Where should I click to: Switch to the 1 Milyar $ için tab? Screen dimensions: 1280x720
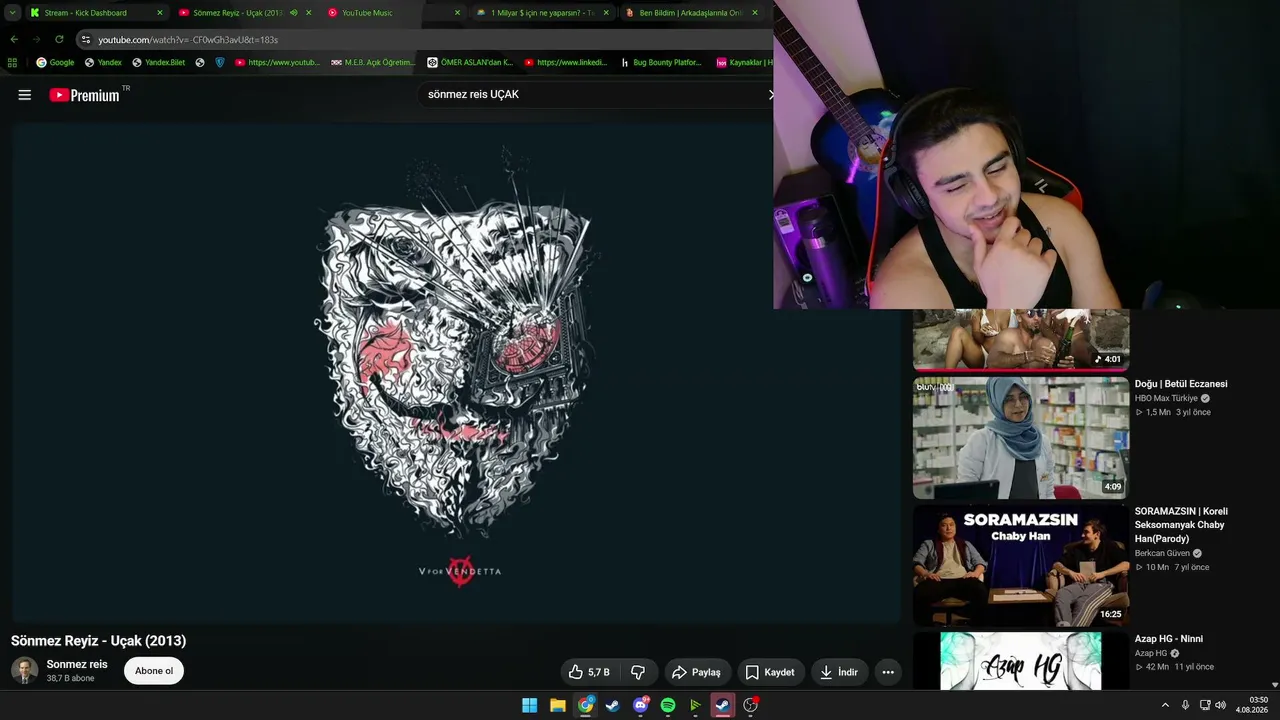pyautogui.click(x=542, y=13)
